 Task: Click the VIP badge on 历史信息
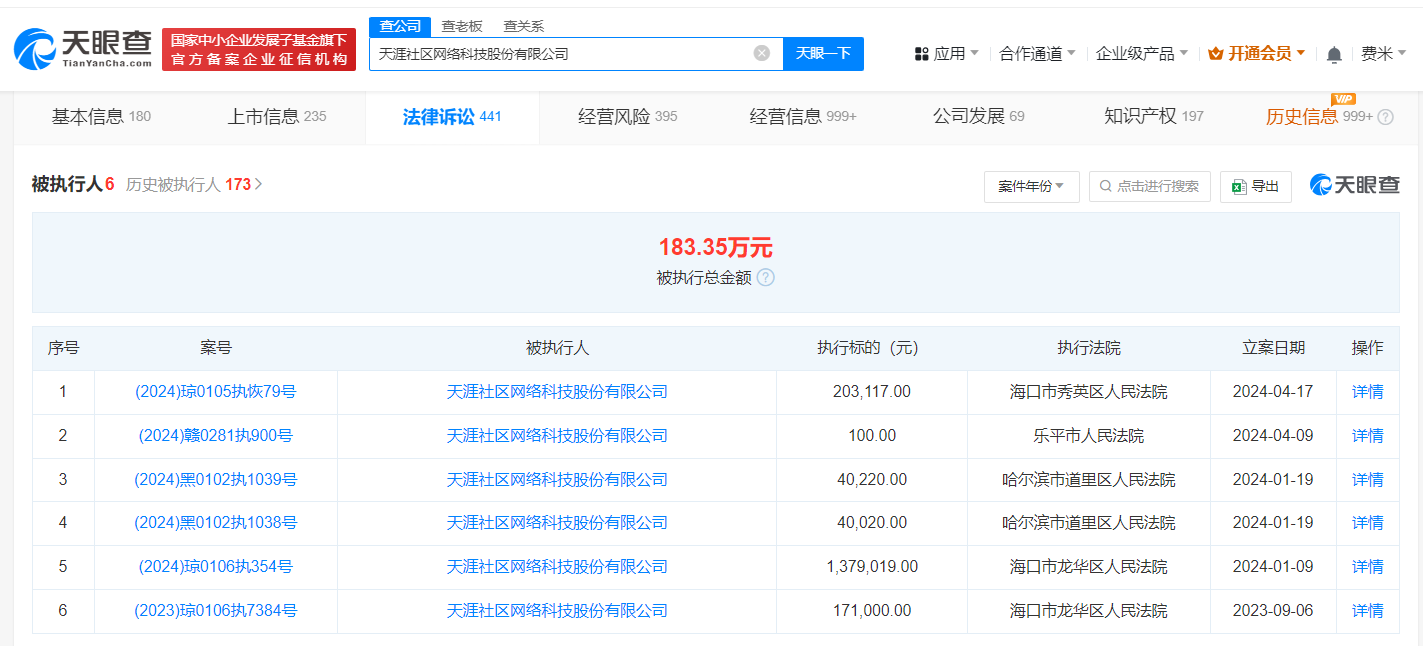[x=1343, y=100]
